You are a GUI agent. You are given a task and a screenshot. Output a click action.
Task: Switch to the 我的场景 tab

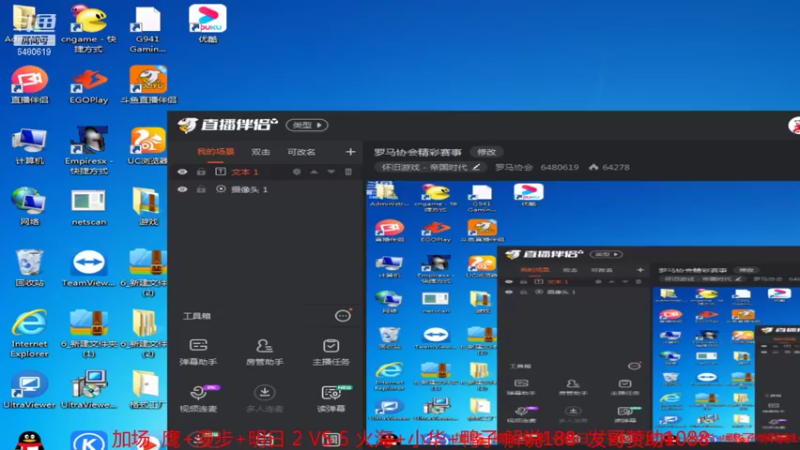215,152
